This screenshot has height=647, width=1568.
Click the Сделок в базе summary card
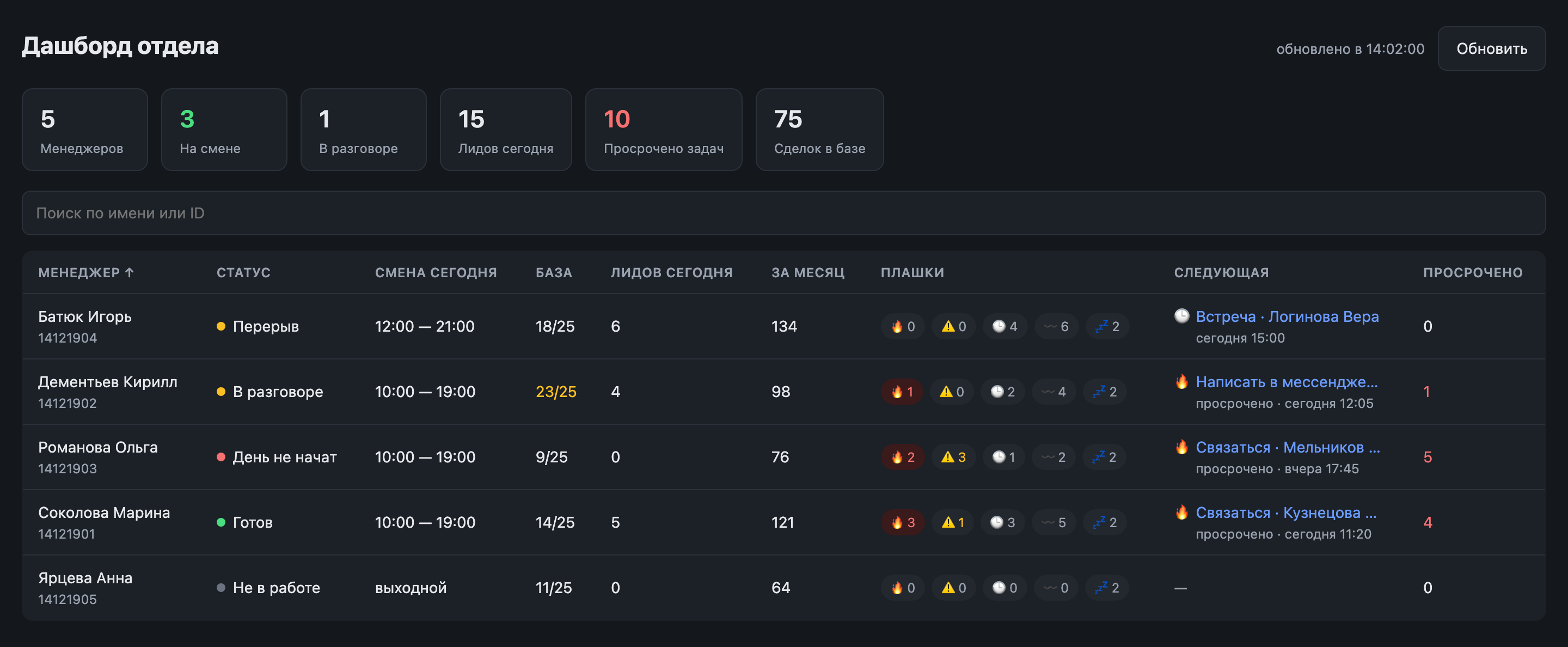[819, 130]
